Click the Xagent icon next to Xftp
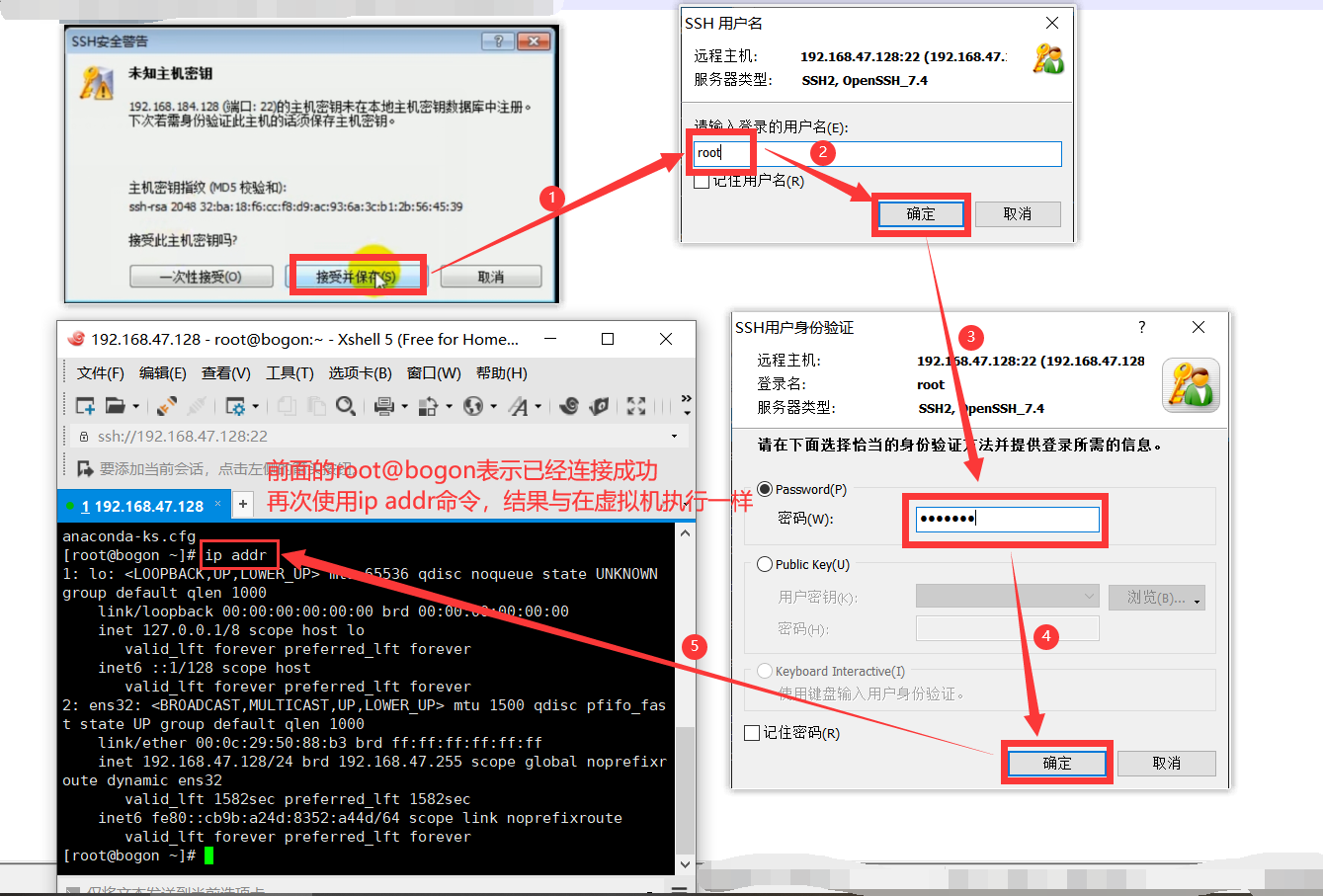Viewport: 1323px width, 896px height. [x=599, y=406]
